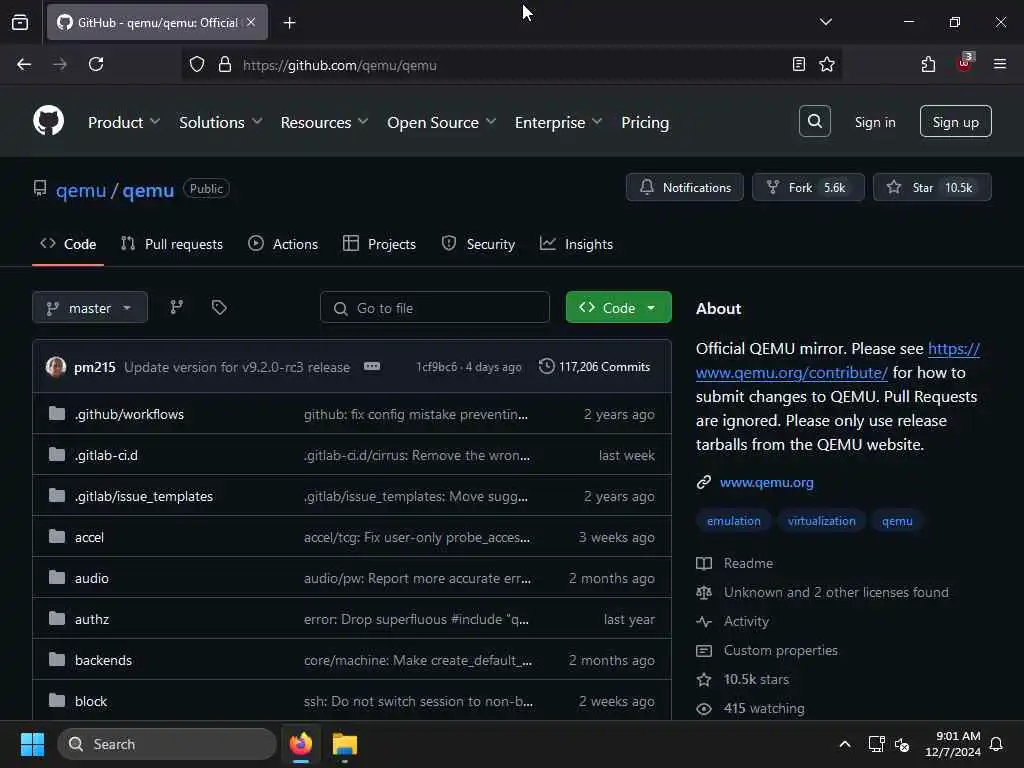The image size is (1024, 768).
Task: Click the Sign up button
Action: [955, 121]
